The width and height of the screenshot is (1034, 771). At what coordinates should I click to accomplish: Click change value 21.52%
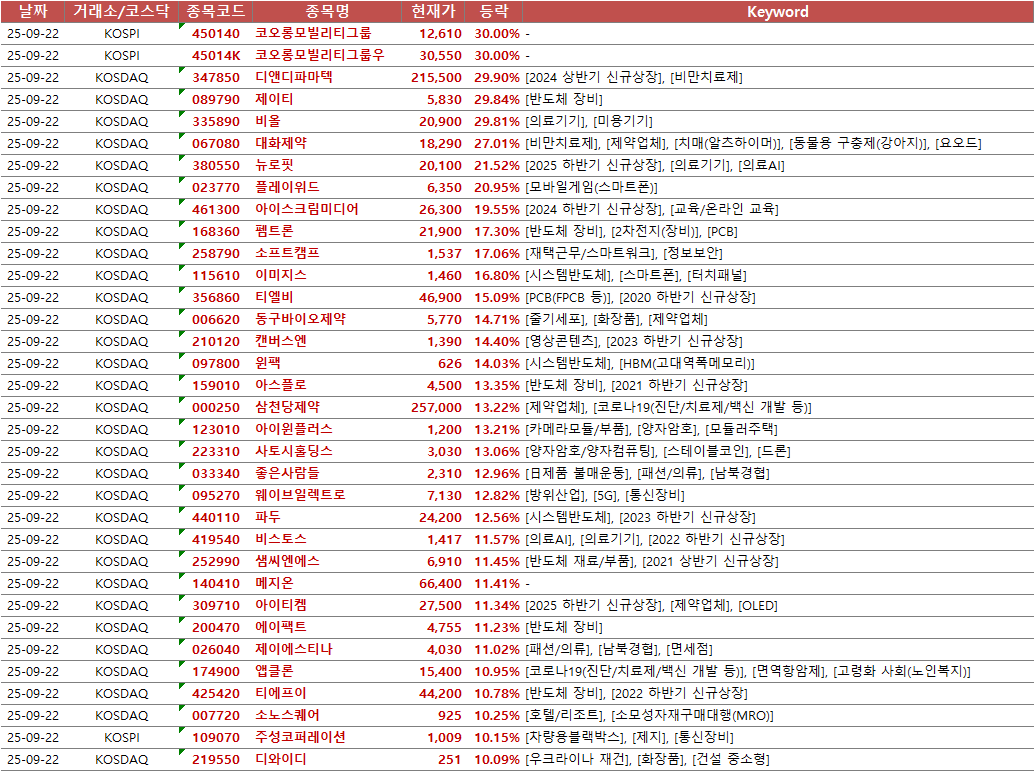pos(497,166)
